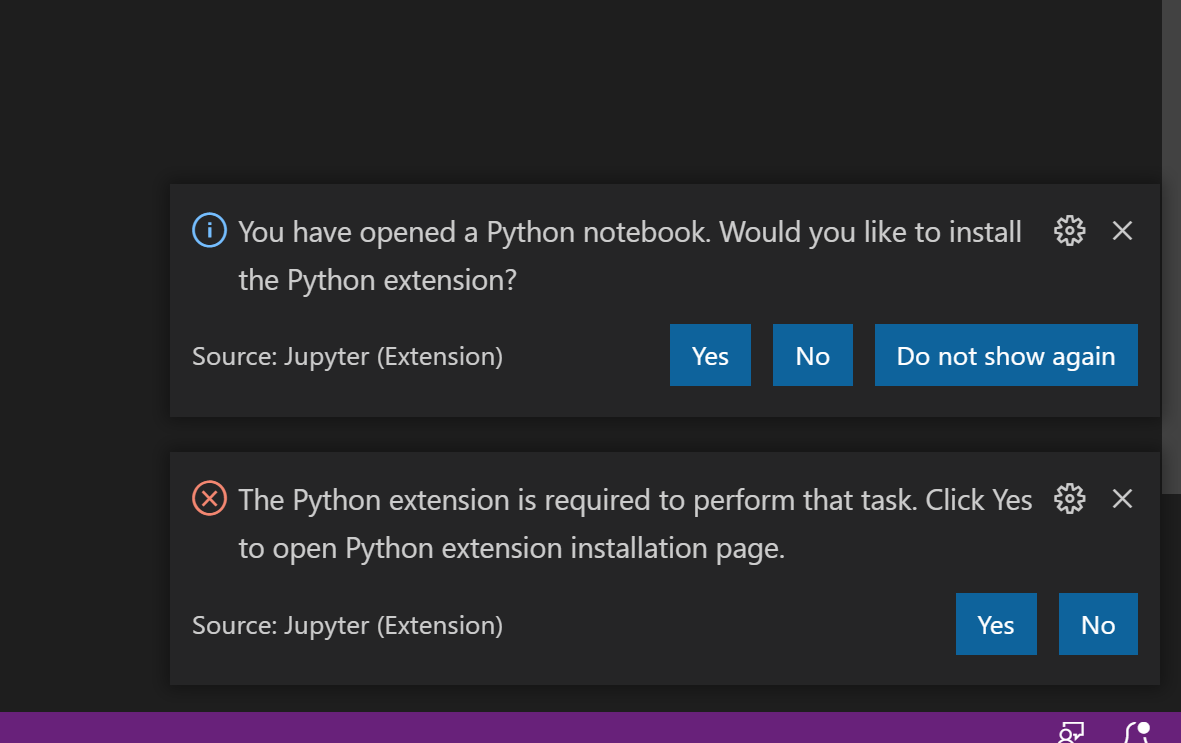Viewport: 1181px width, 743px height.
Task: Choose Do not show again
Action: [1006, 355]
